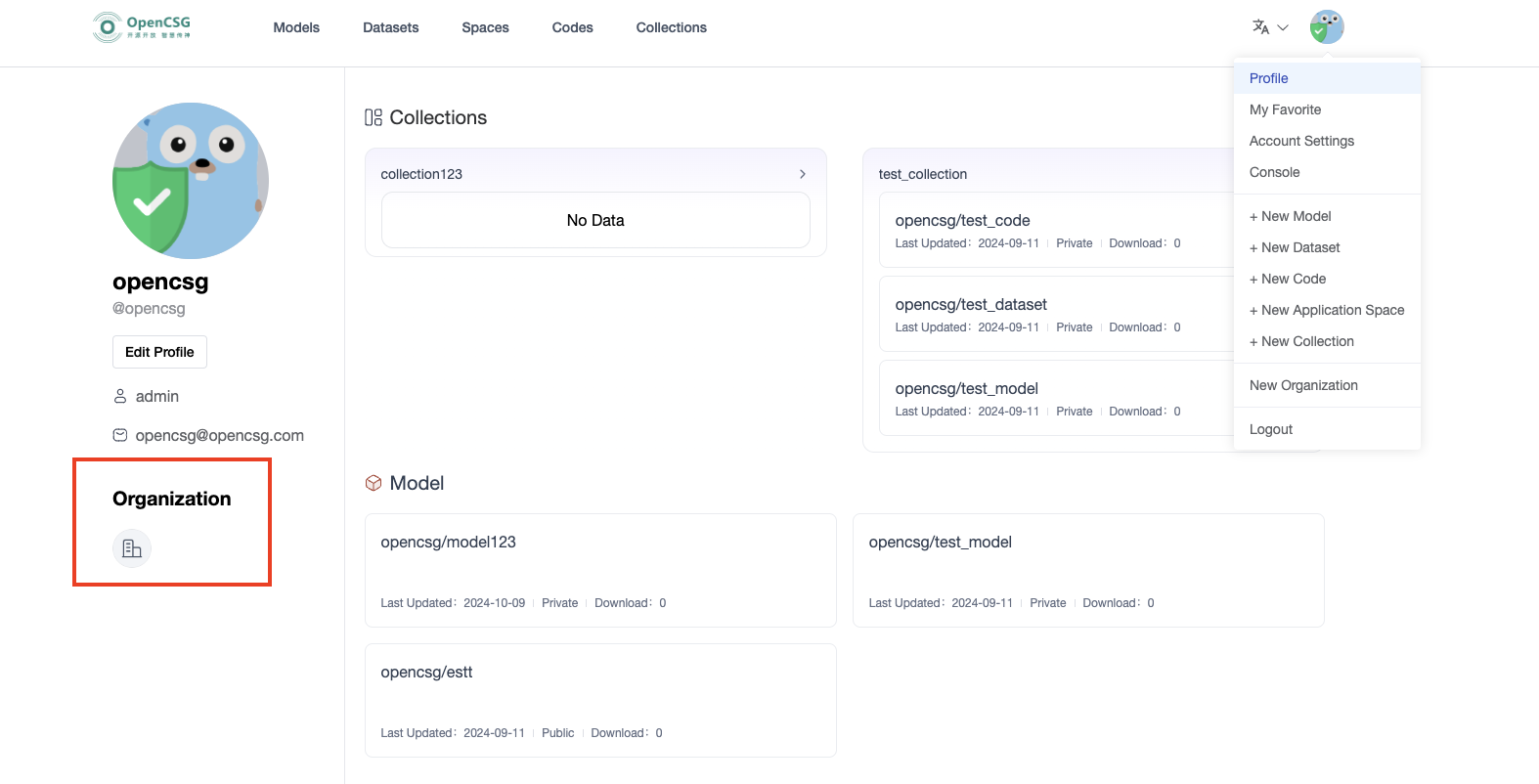Choose Account Settings in dropdown menu
The image size is (1539, 784).
(x=1301, y=141)
